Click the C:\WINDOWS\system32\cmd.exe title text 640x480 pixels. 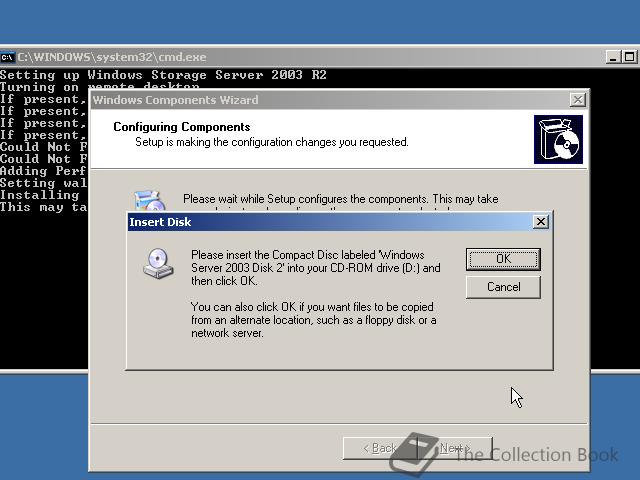[x=112, y=57]
